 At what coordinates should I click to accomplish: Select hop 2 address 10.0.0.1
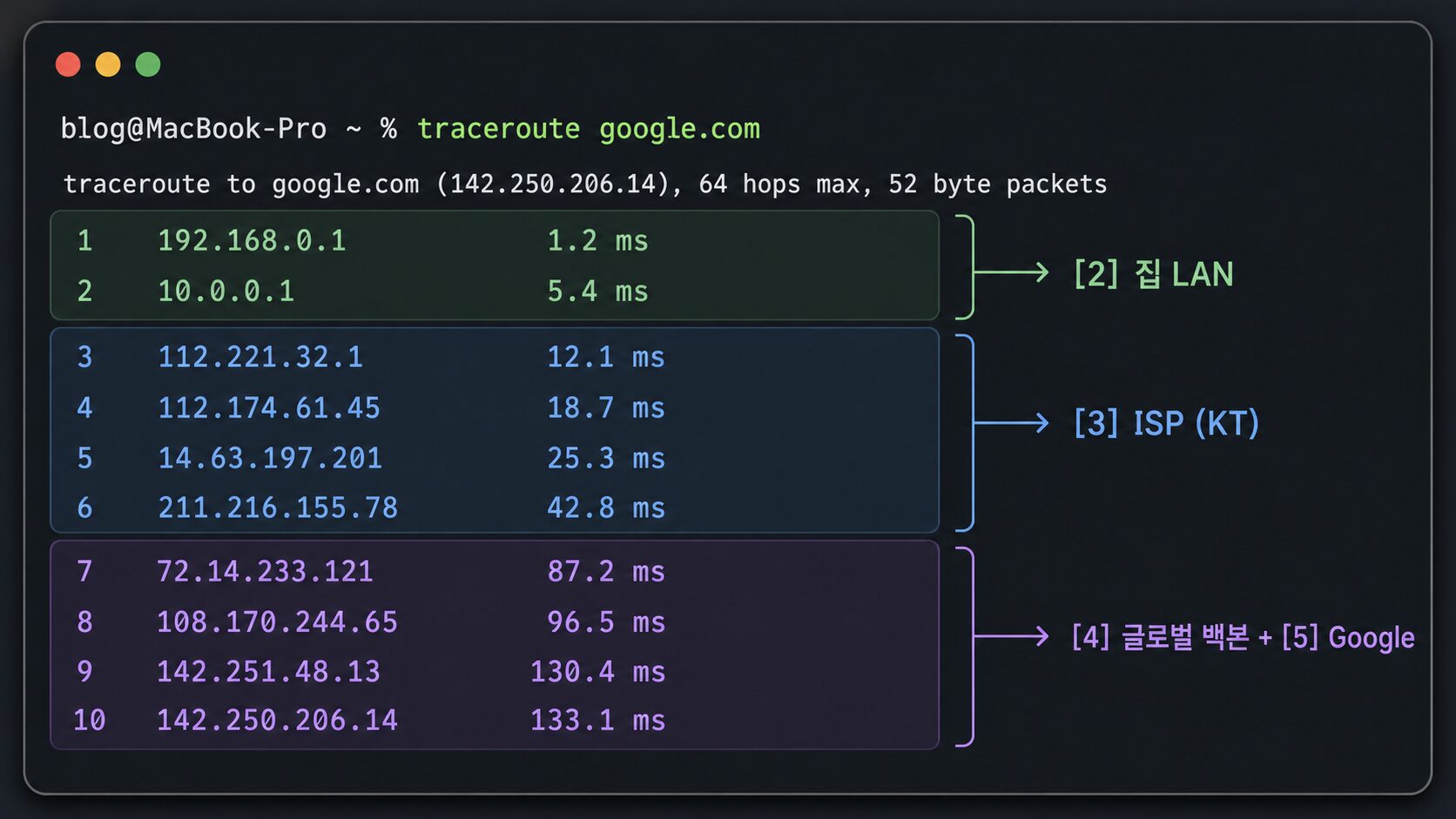pos(226,291)
